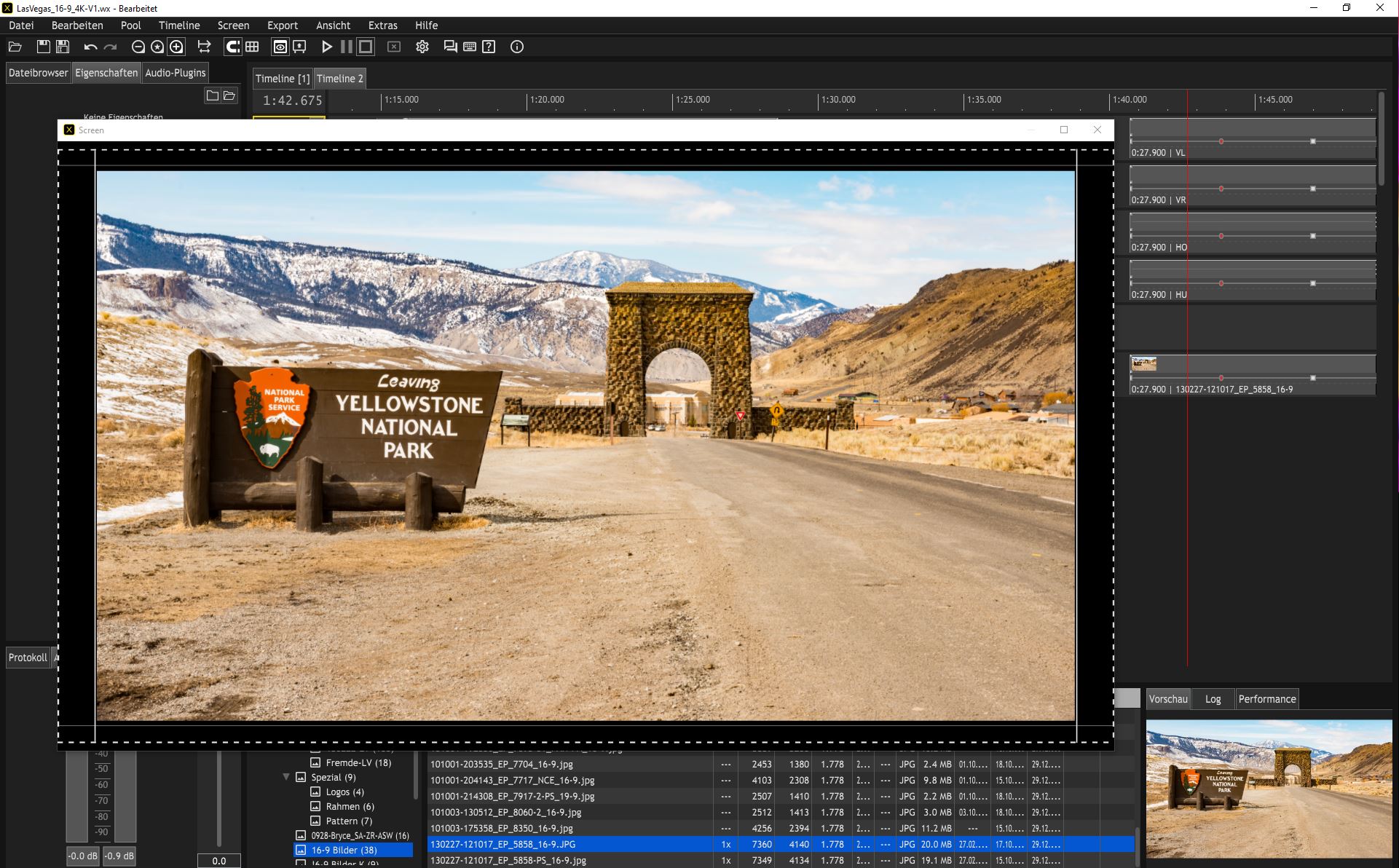Switch to the Audio-Plugins tab
This screenshot has width=1399, height=868.
[176, 73]
